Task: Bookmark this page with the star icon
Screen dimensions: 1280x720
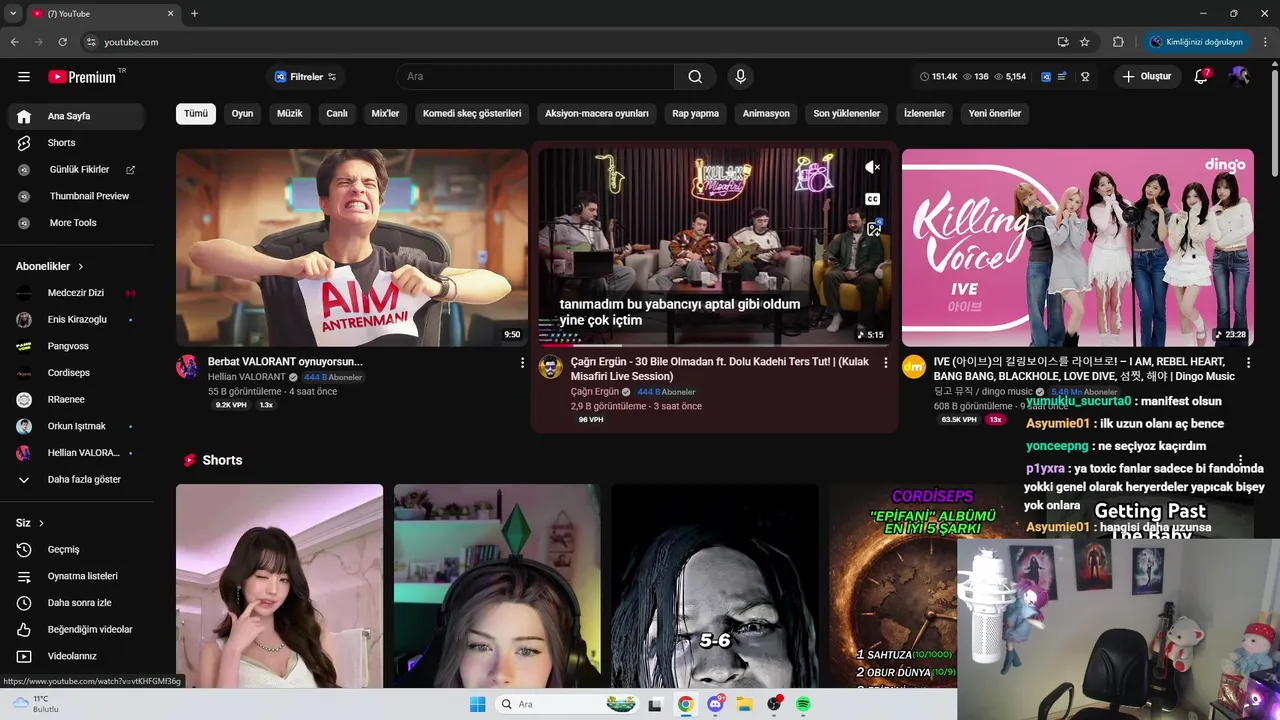Action: point(1085,42)
